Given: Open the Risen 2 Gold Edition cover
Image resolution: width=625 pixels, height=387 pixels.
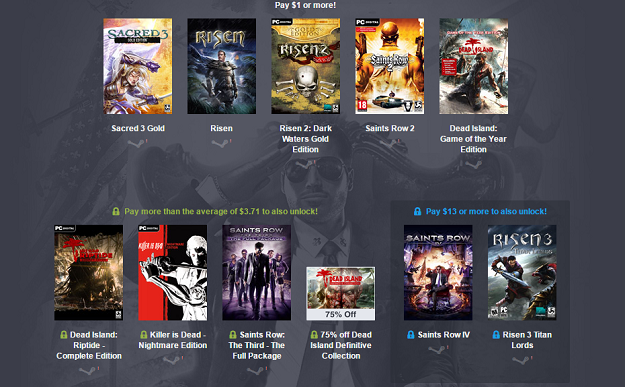Looking at the screenshot, I should 306,66.
